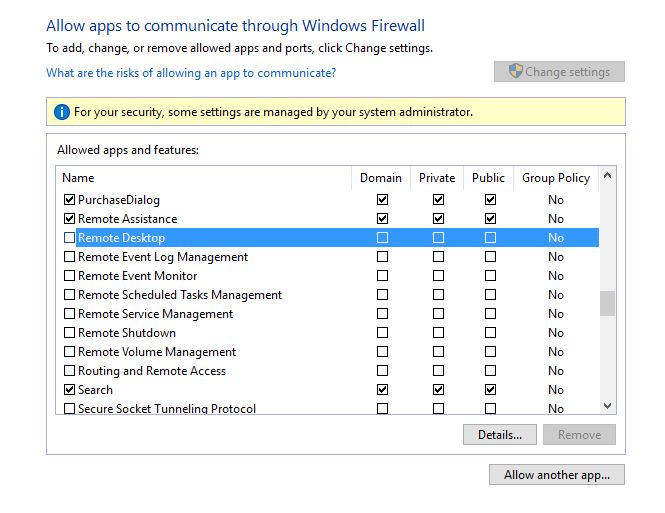Viewport: 665px width, 513px height.
Task: Uncheck PurchaseDialog Public checkbox
Action: [490, 199]
